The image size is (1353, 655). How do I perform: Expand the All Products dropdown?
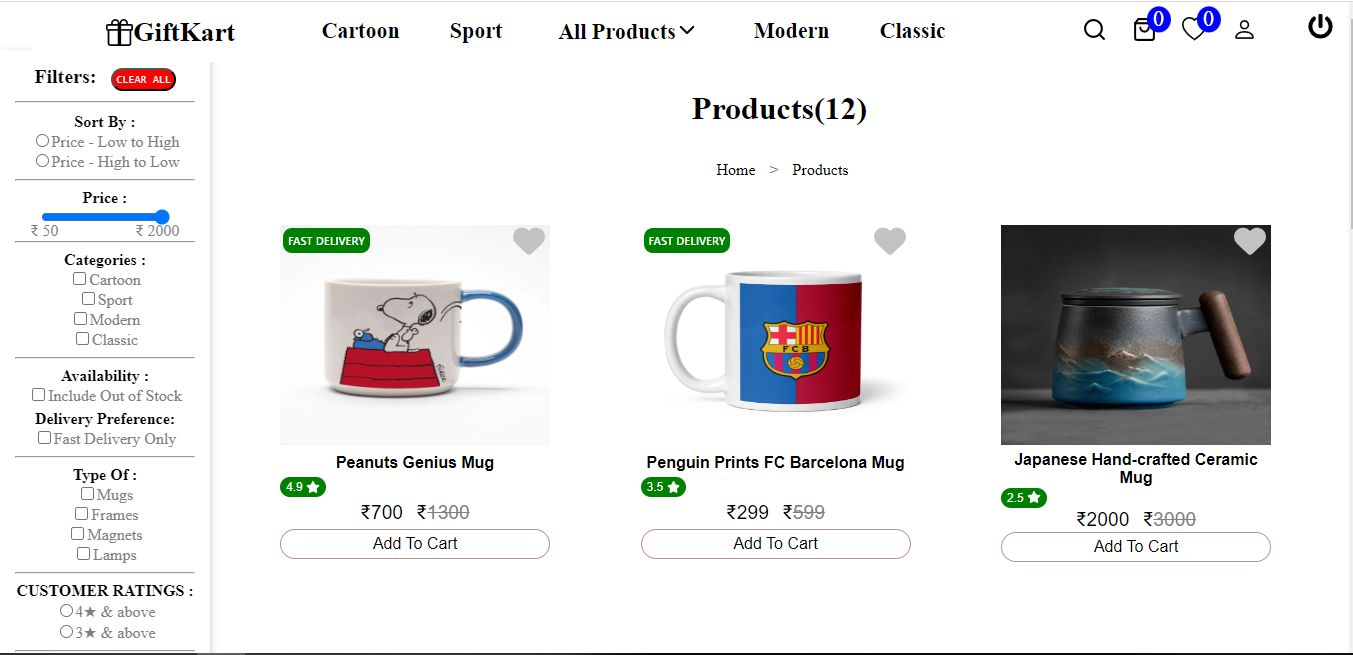point(626,31)
